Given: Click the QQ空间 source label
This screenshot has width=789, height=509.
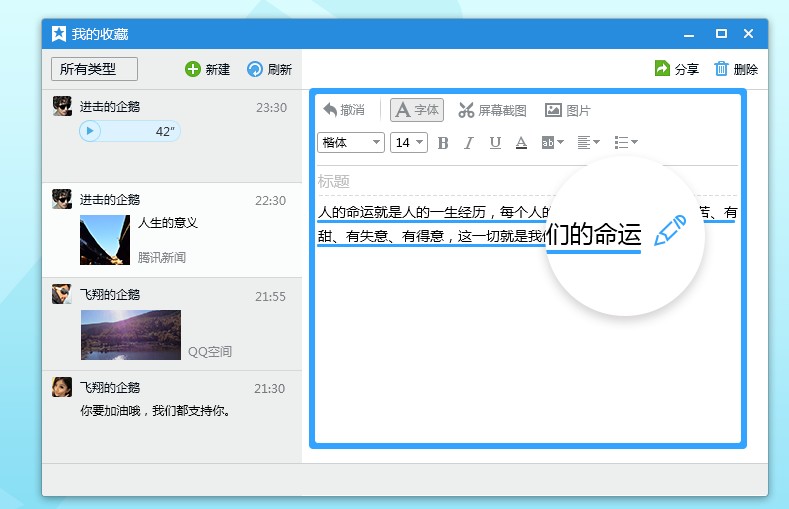Looking at the screenshot, I should pos(210,352).
